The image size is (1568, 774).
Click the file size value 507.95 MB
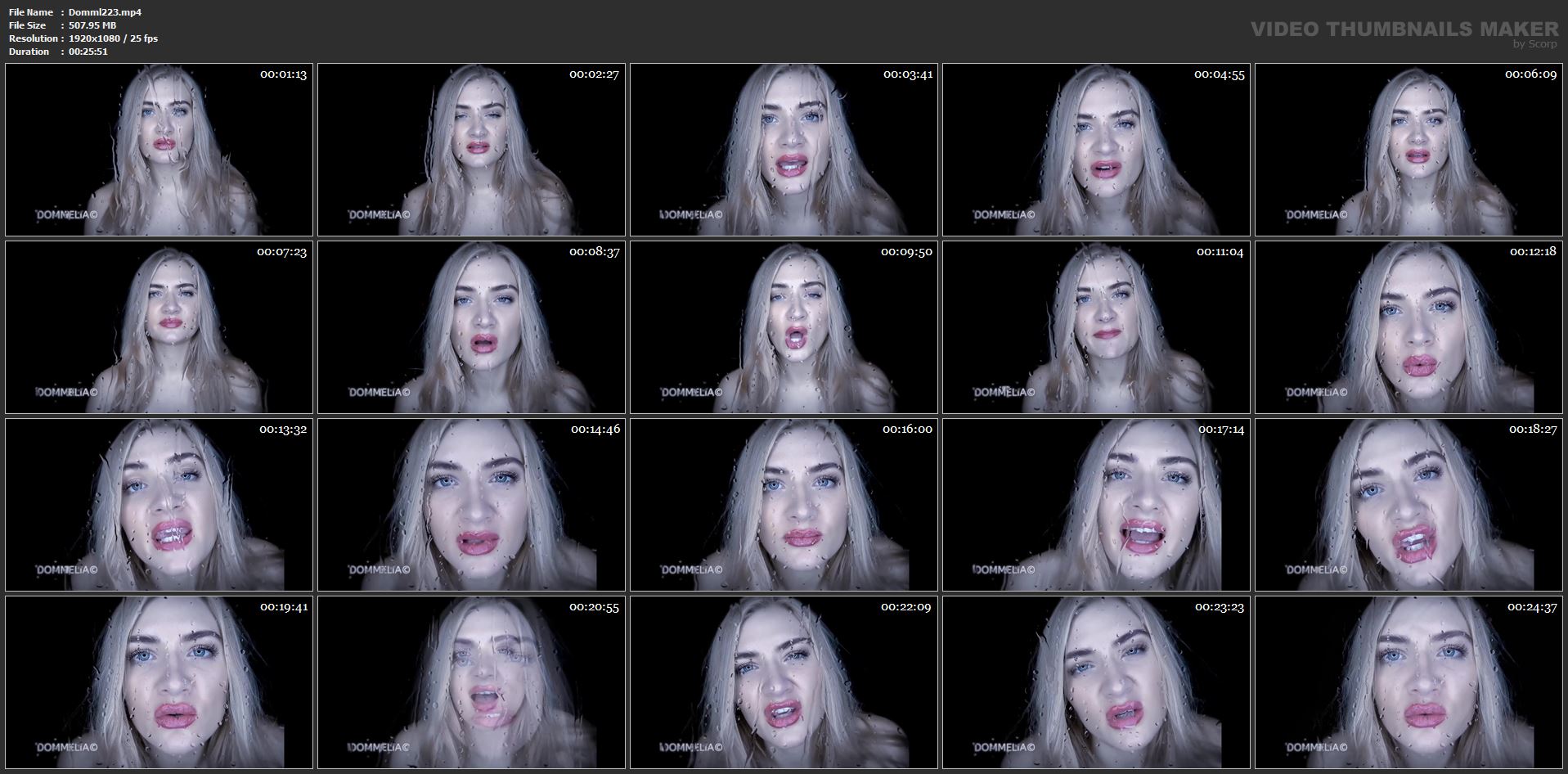click(x=92, y=25)
